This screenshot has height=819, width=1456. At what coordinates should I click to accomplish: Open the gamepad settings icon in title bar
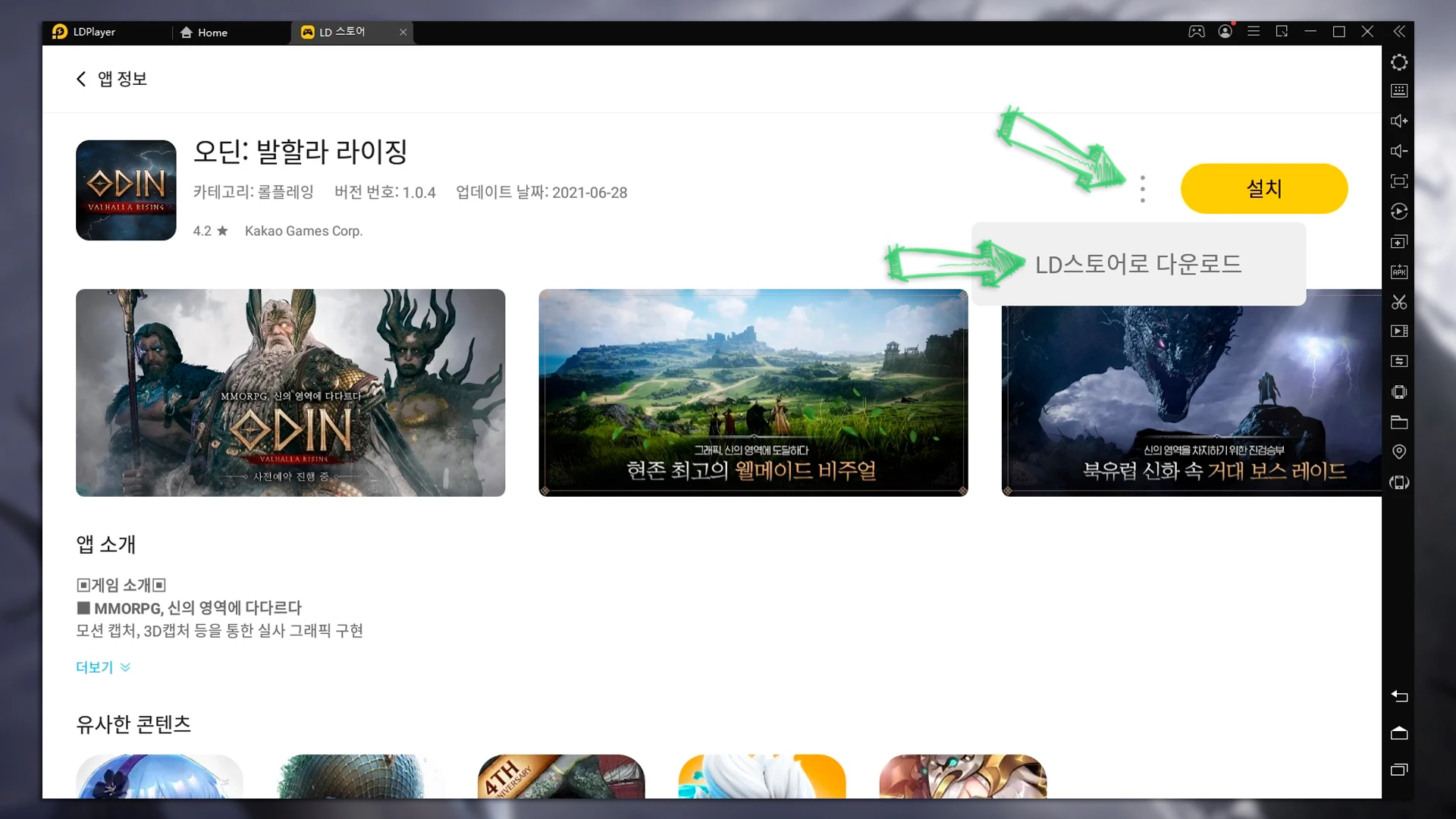tap(1196, 31)
